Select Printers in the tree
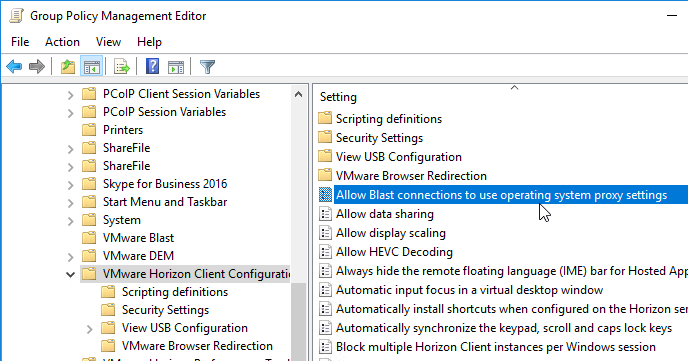 [123, 130]
